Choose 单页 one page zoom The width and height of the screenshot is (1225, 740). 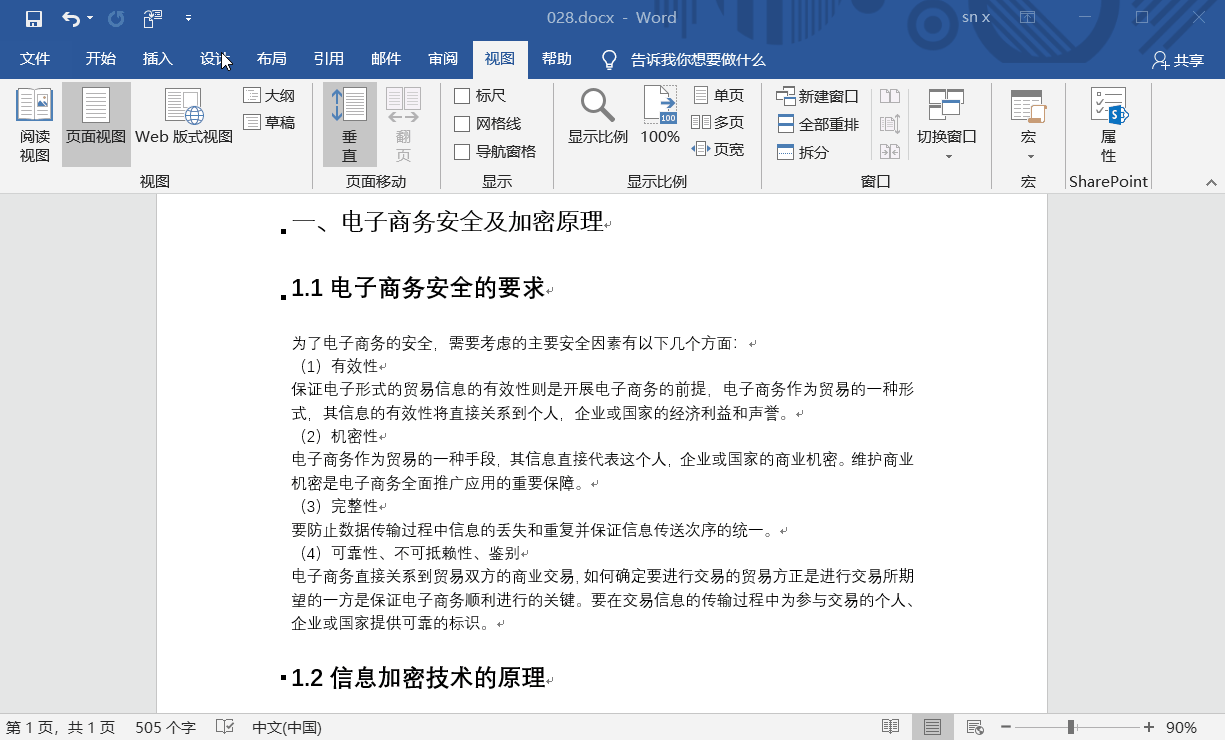coord(718,95)
